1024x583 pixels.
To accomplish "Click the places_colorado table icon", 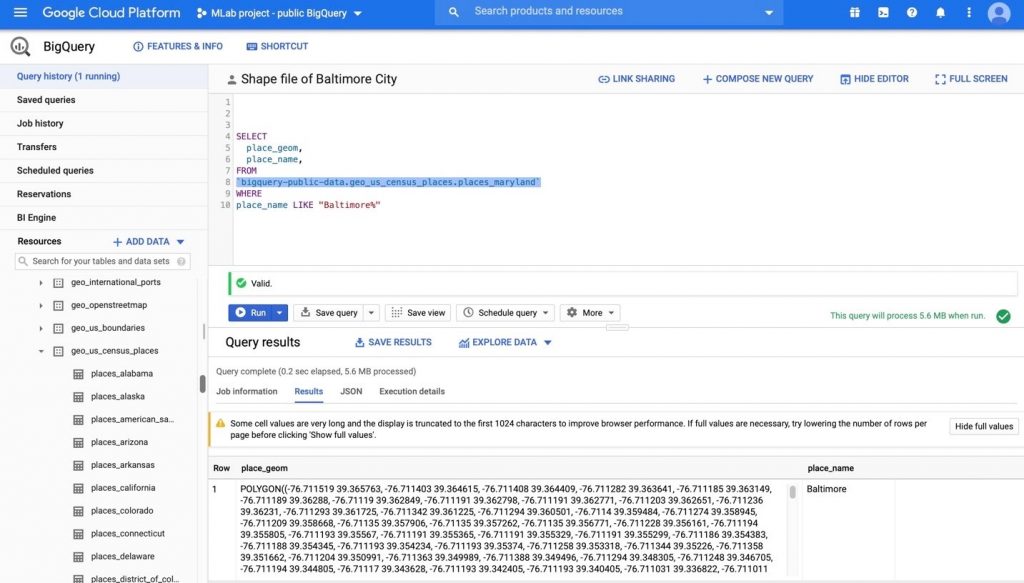I will coord(78,511).
